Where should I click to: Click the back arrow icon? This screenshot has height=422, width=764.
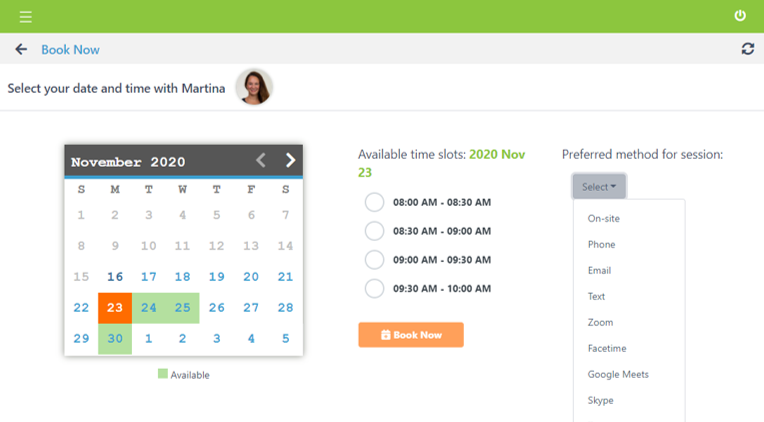[21, 49]
